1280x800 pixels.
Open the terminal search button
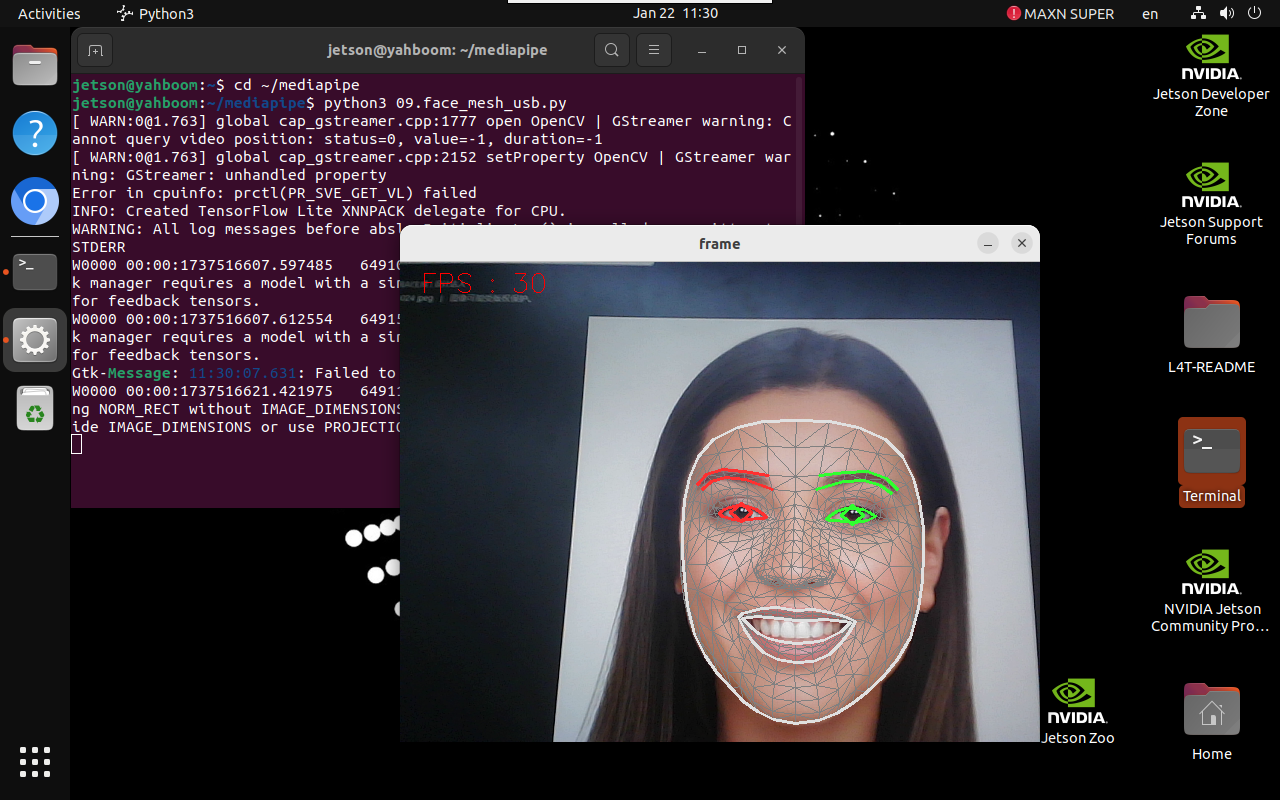612,50
